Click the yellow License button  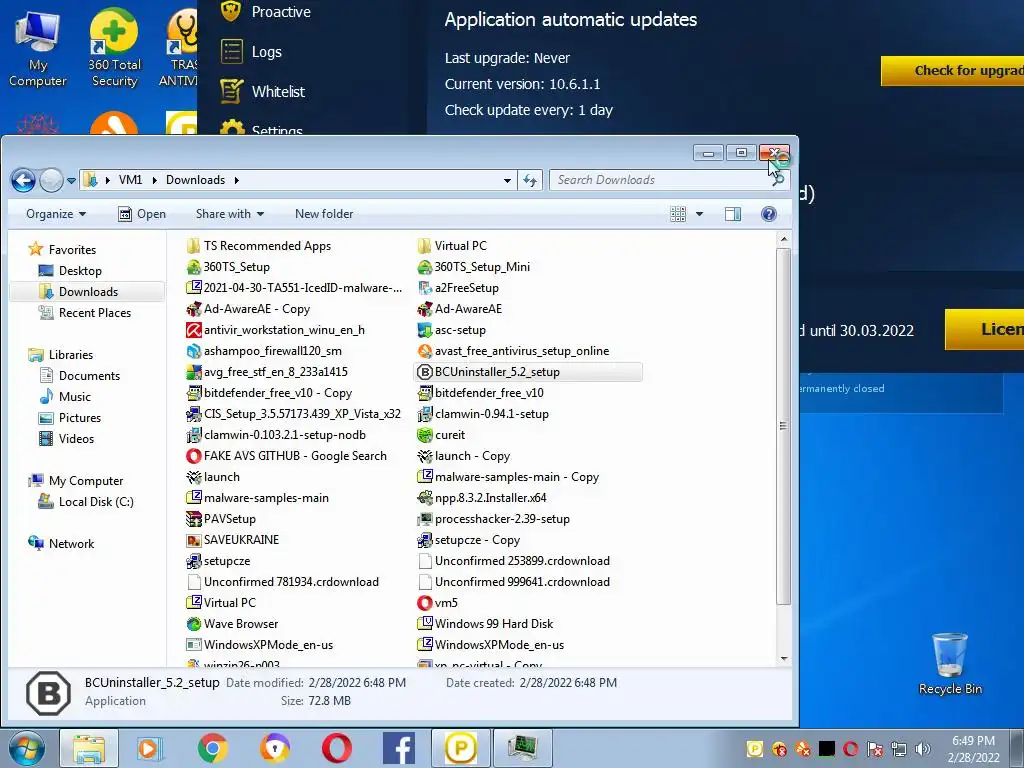[x=984, y=329]
